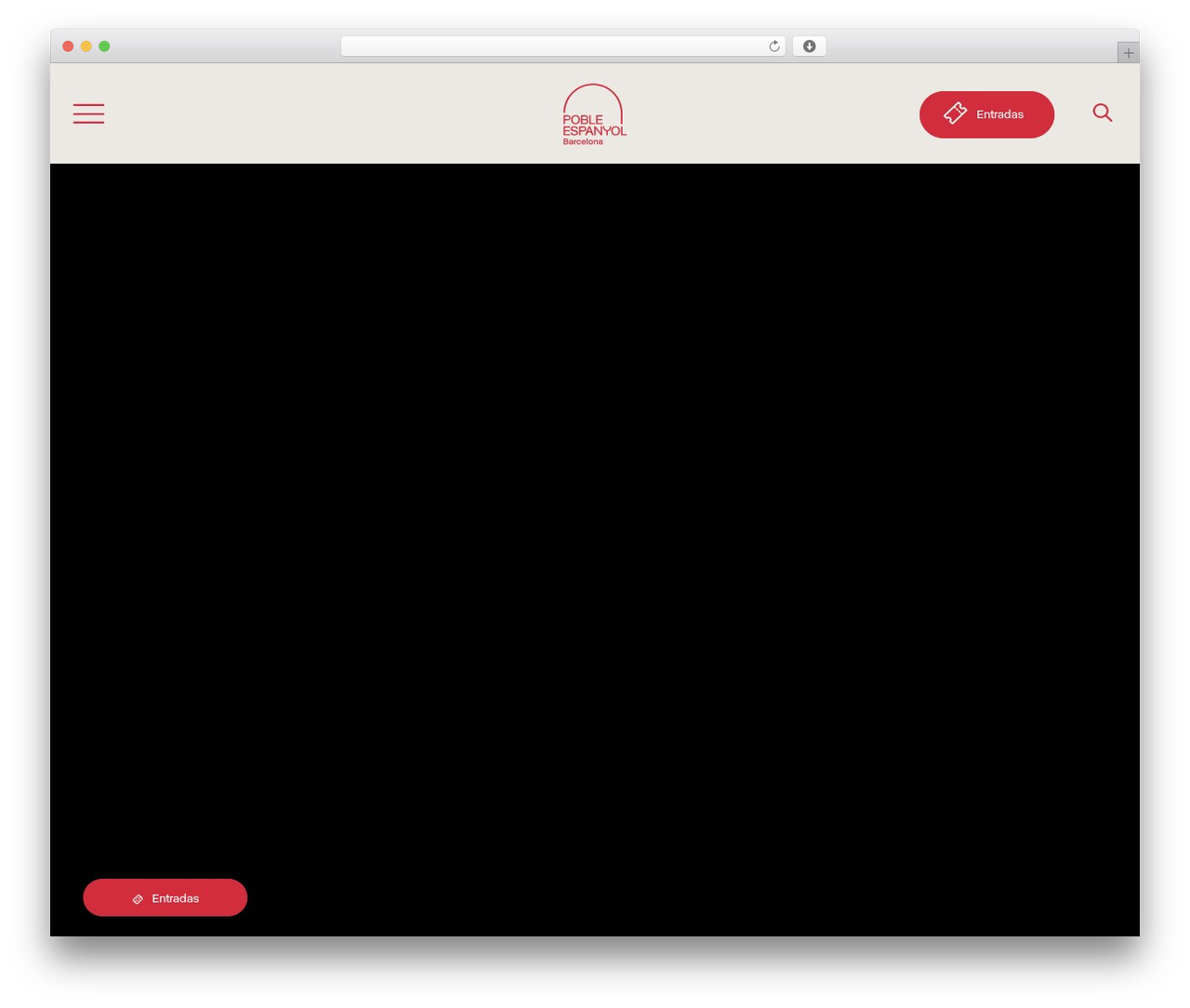
Task: Add a new browser tab
Action: click(x=1128, y=53)
